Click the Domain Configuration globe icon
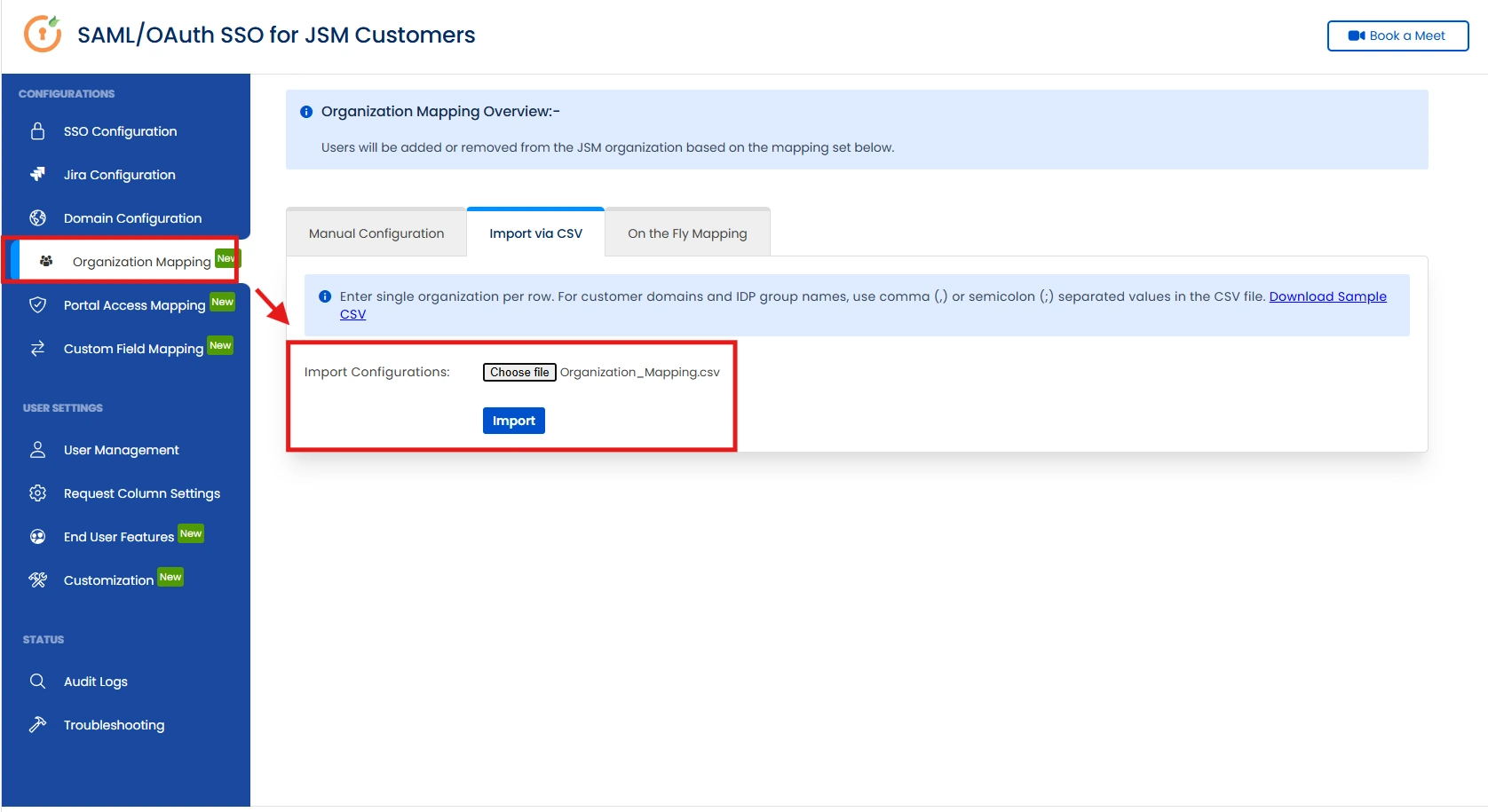Viewport: 1488px width, 812px height. tap(37, 218)
